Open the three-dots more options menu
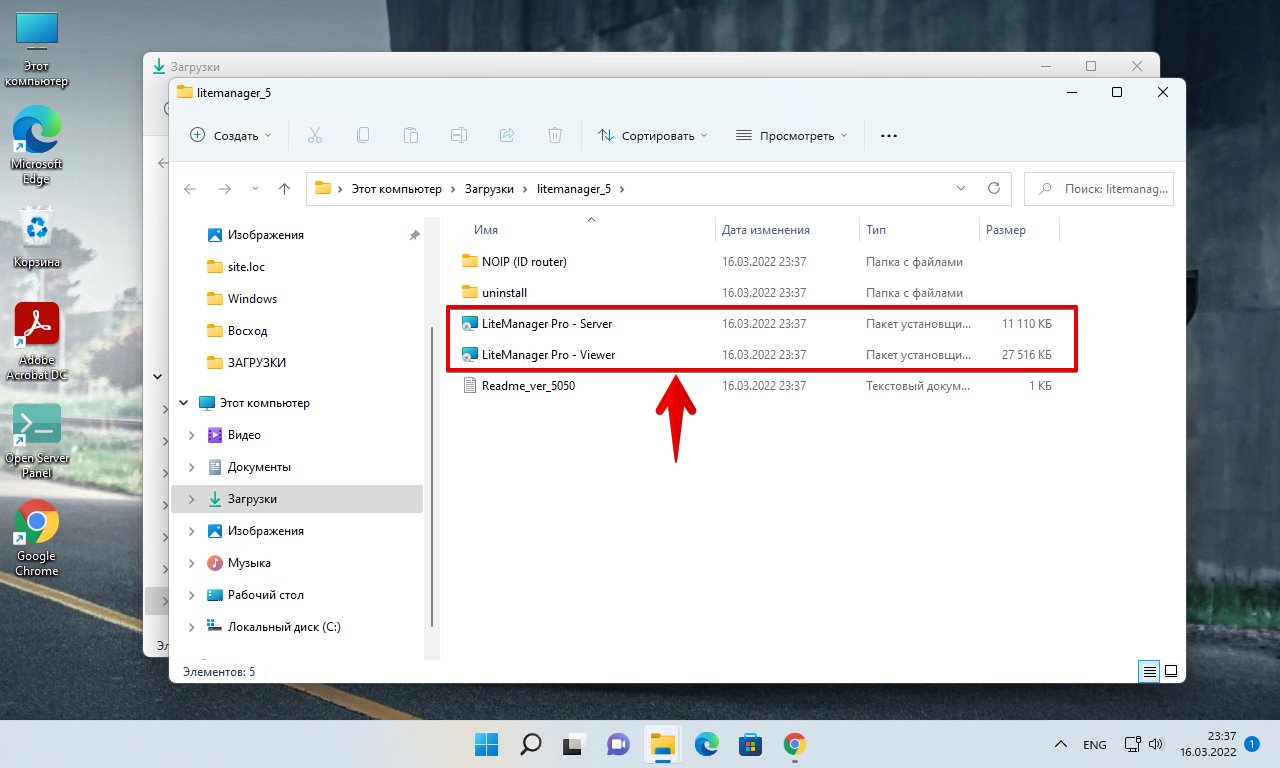Screen dimensions: 1280x768 click(x=889, y=135)
